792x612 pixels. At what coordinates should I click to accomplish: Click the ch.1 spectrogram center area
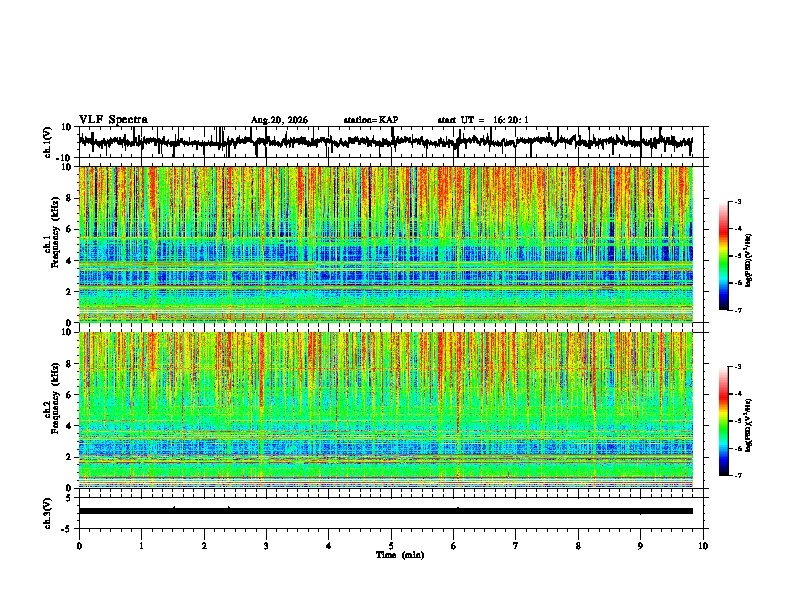click(x=386, y=244)
